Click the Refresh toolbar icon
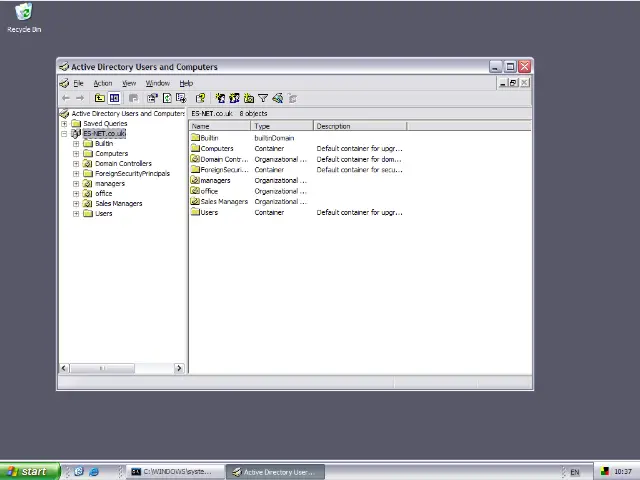This screenshot has height=480, width=640. (x=167, y=98)
